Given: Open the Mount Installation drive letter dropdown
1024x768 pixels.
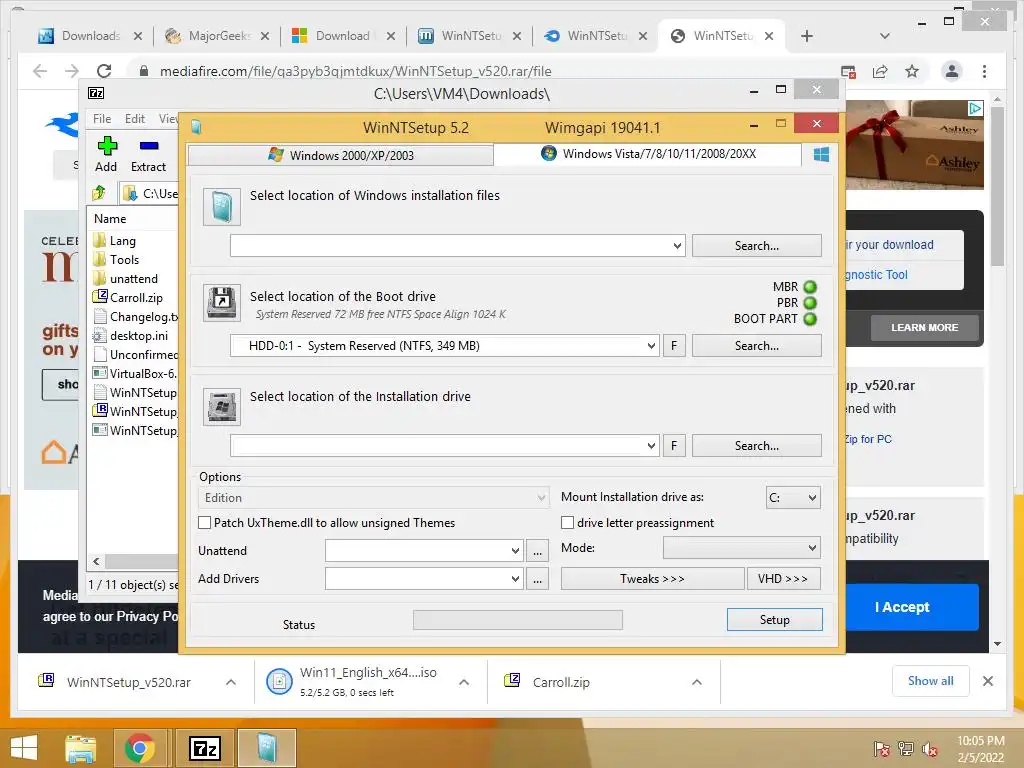Looking at the screenshot, I should coord(793,498).
